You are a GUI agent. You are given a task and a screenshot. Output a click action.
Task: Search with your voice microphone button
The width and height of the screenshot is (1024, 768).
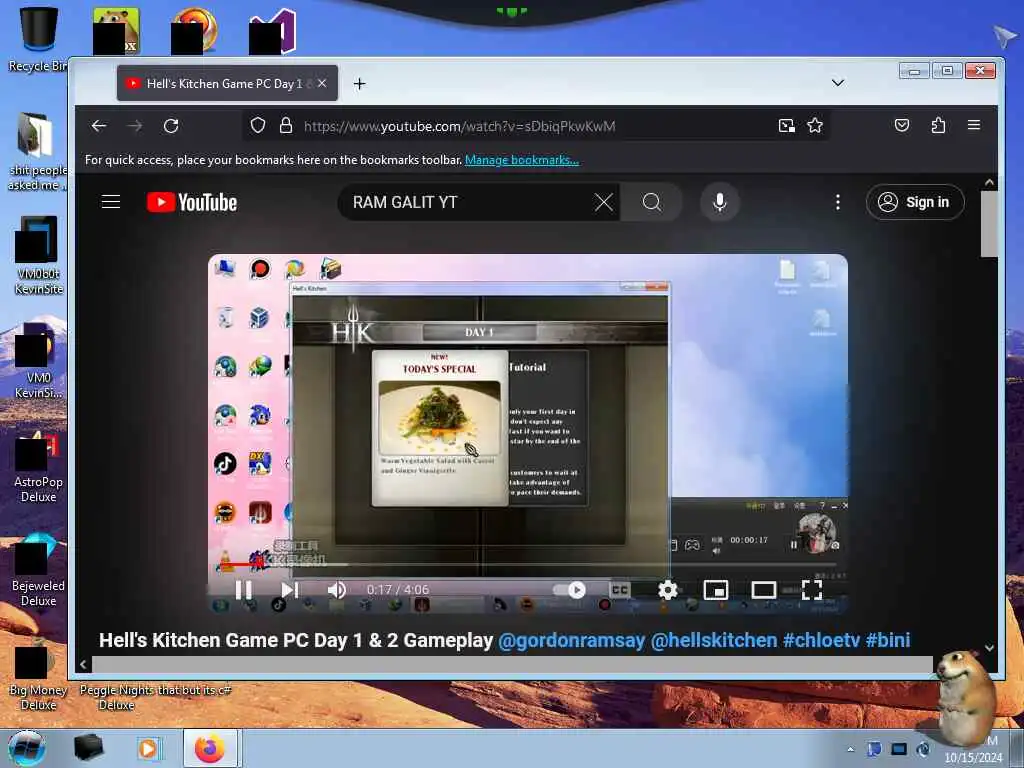pos(720,202)
